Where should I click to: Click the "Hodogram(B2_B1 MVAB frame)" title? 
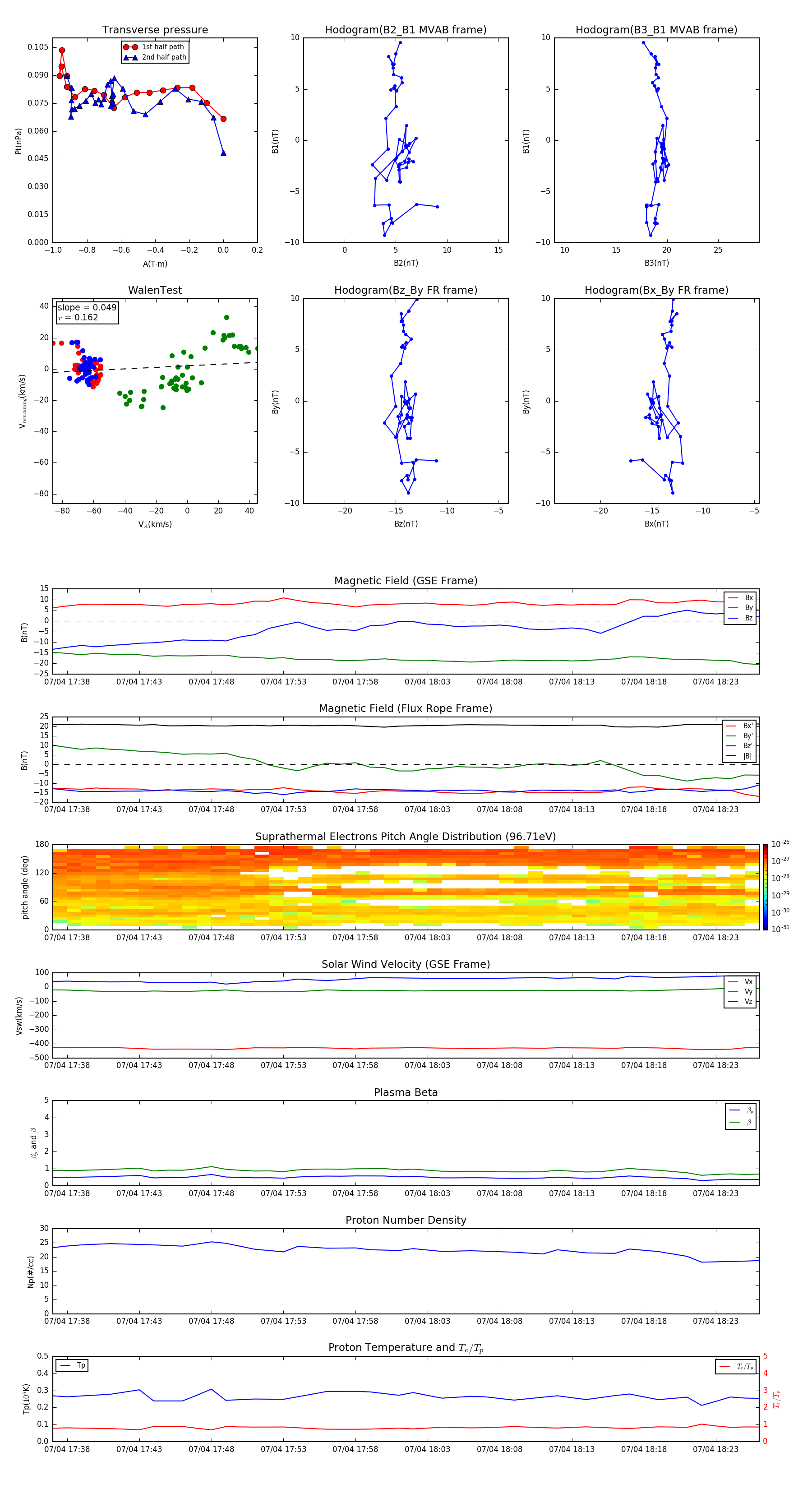(406, 30)
